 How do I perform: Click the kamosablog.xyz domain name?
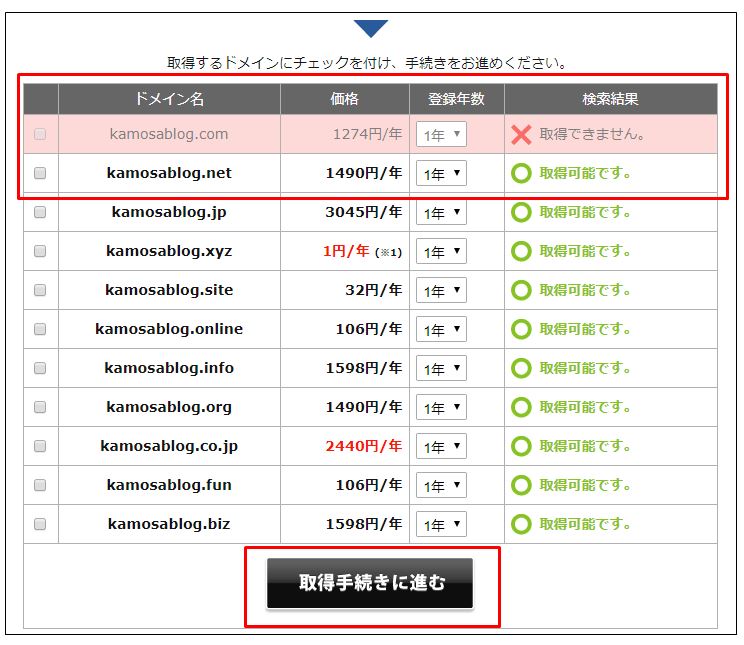click(169, 251)
